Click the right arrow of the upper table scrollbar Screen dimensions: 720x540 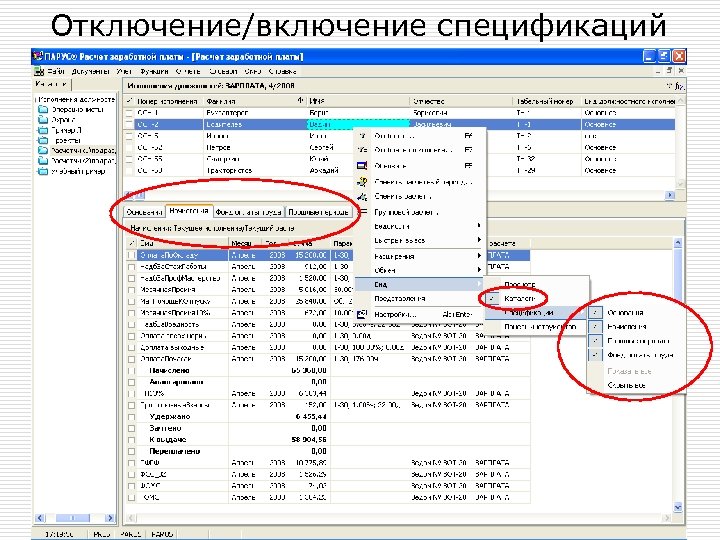click(x=670, y=195)
